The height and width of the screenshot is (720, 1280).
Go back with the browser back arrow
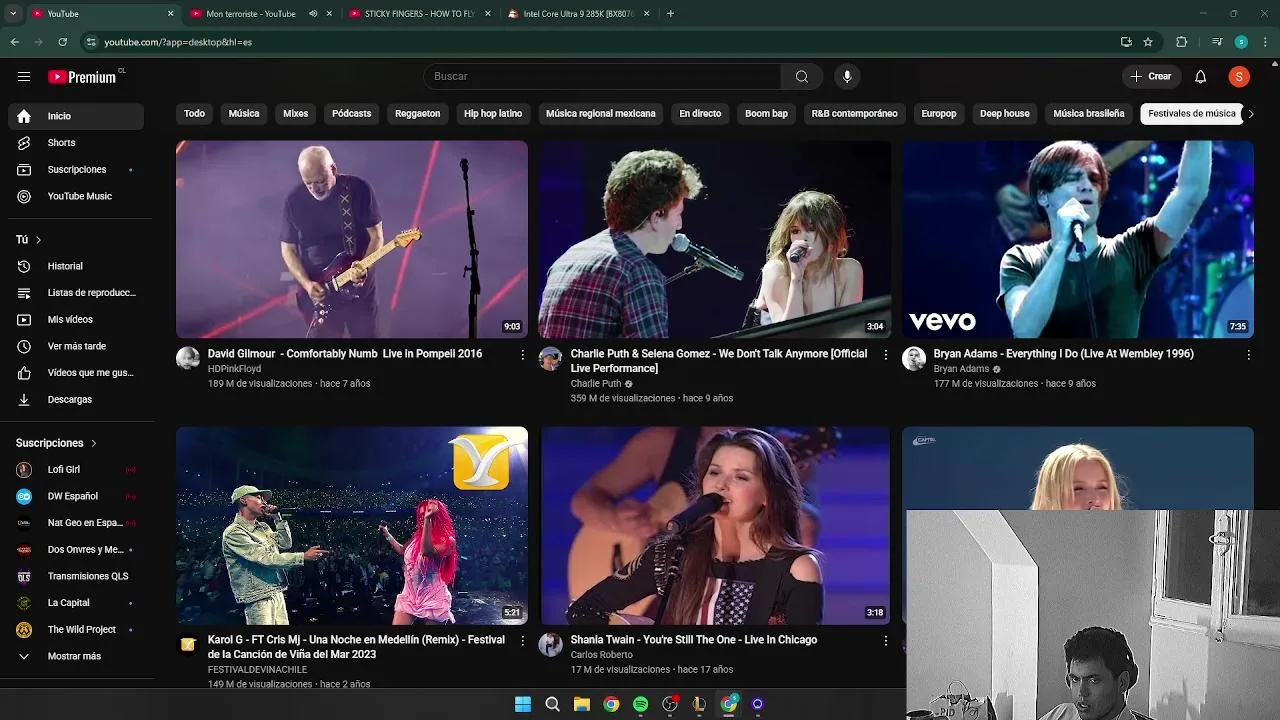tap(14, 42)
